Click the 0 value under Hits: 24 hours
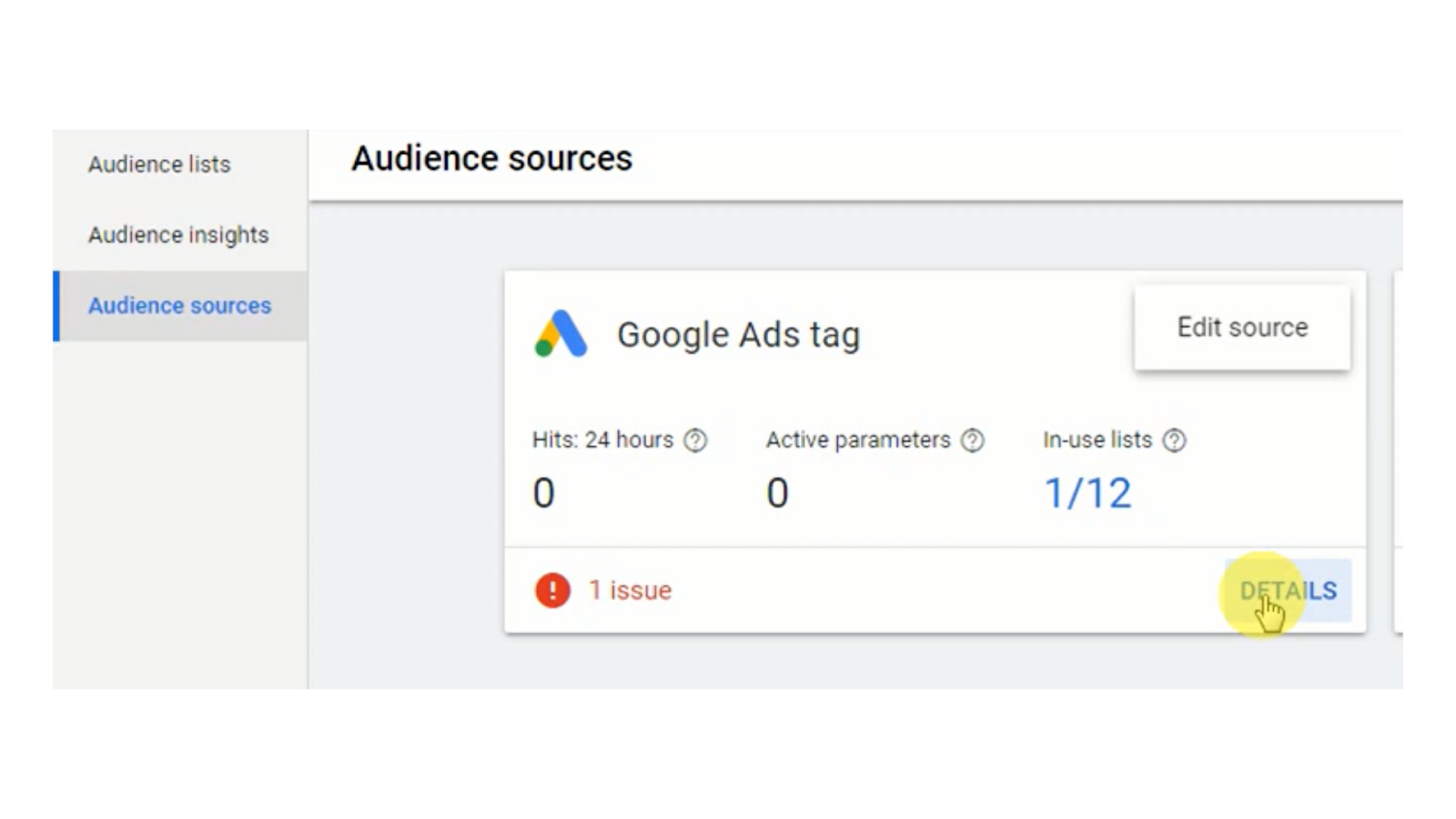Screen dimensions: 1456x819 pos(543,493)
